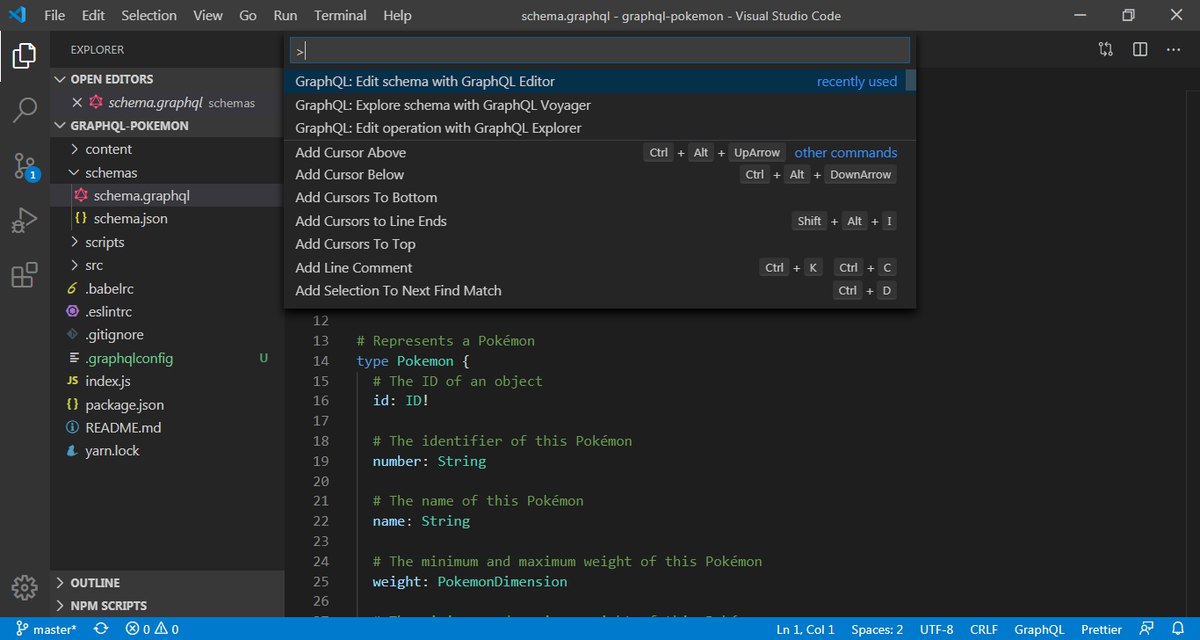Change indentation via Spaces: 2
Screen dimensions: 1200x640
click(x=877, y=630)
